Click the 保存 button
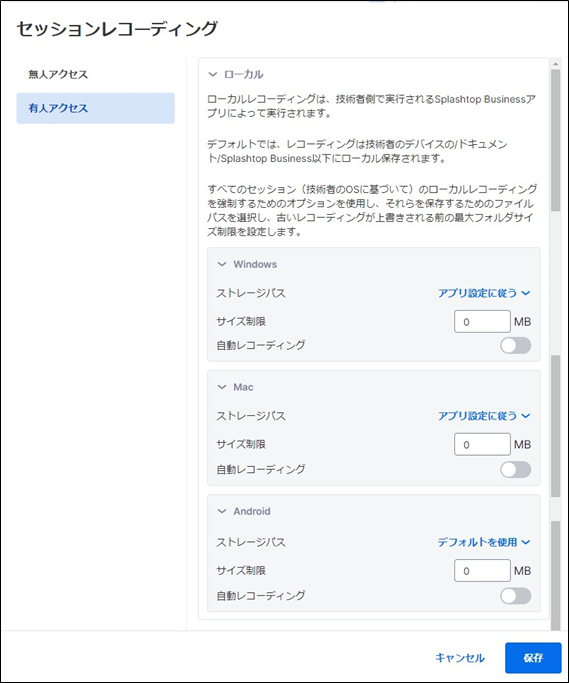 [x=533, y=658]
